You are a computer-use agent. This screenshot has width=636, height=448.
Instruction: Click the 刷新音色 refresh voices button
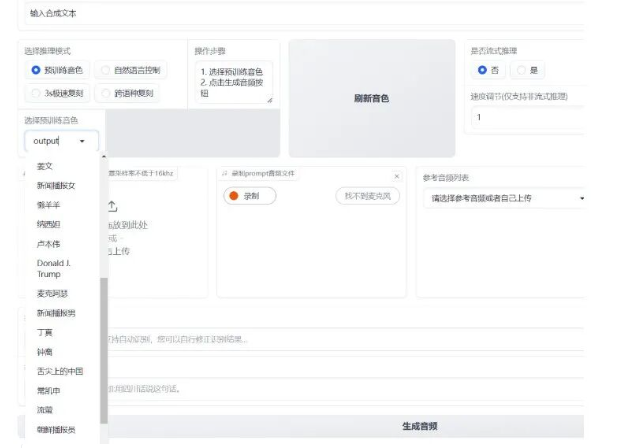[372, 98]
